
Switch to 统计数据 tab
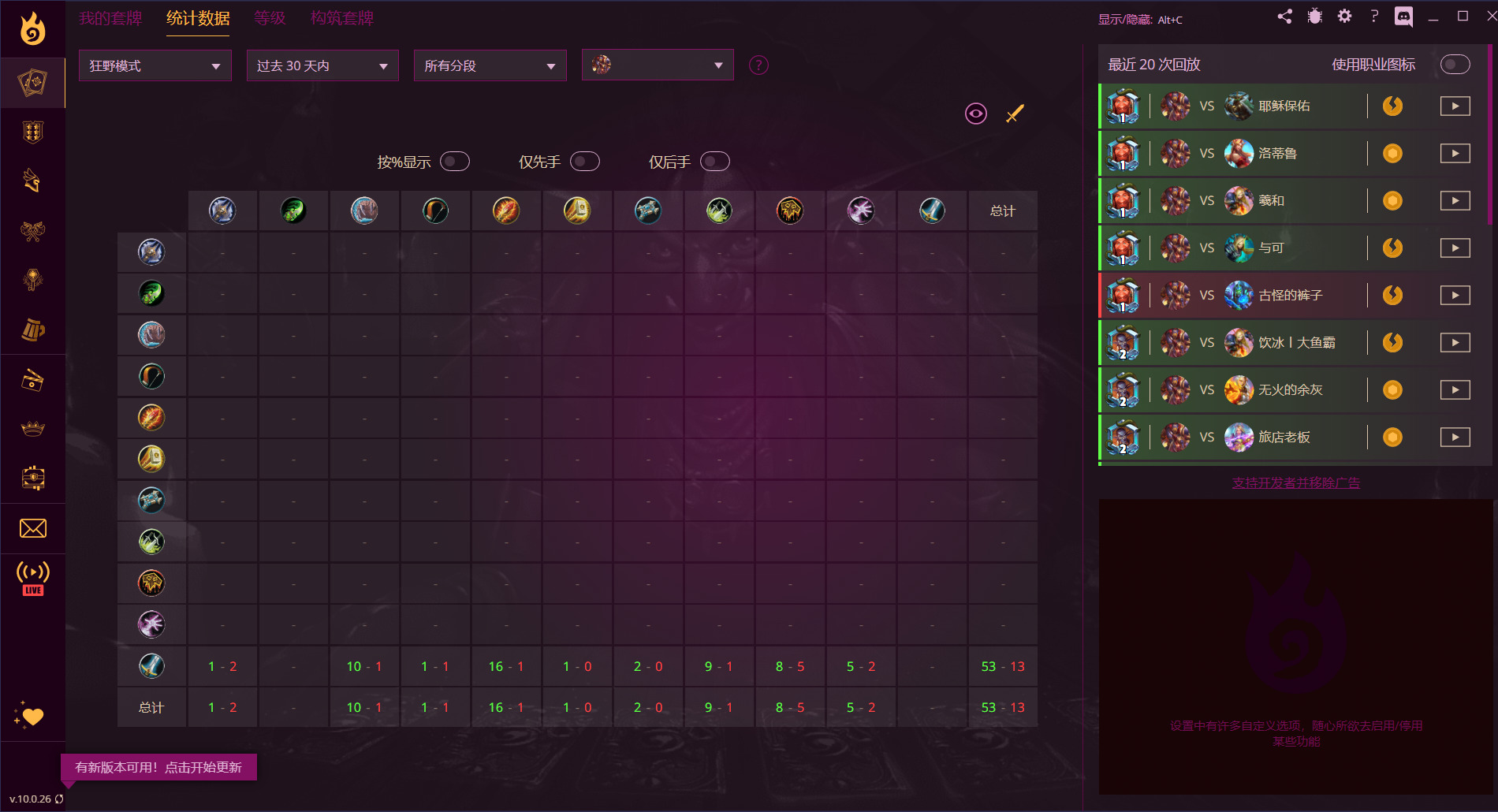198,18
